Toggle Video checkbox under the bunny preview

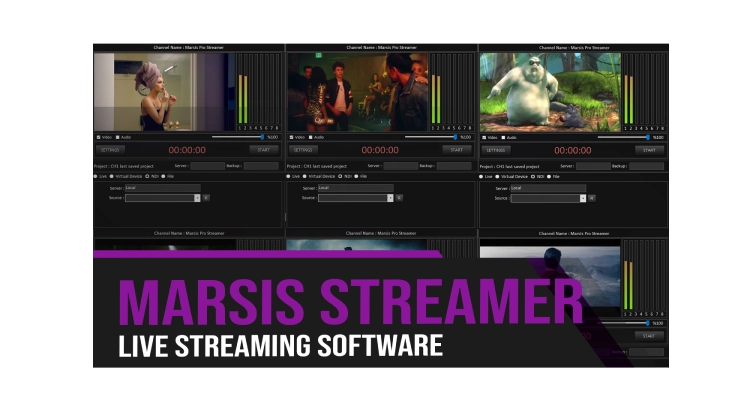coord(484,137)
